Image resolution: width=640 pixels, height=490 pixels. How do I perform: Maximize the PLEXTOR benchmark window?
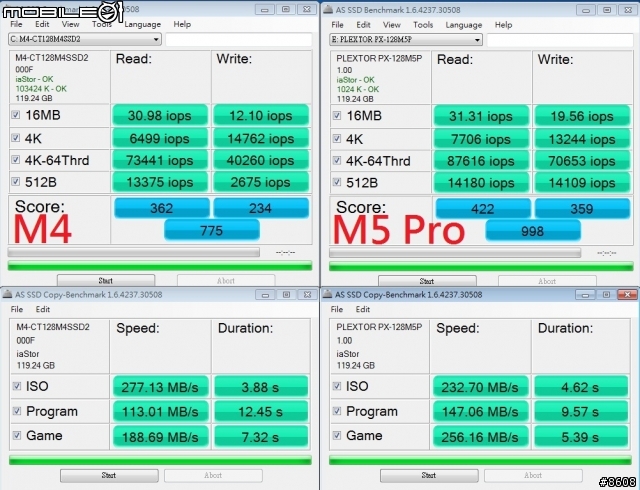click(607, 10)
